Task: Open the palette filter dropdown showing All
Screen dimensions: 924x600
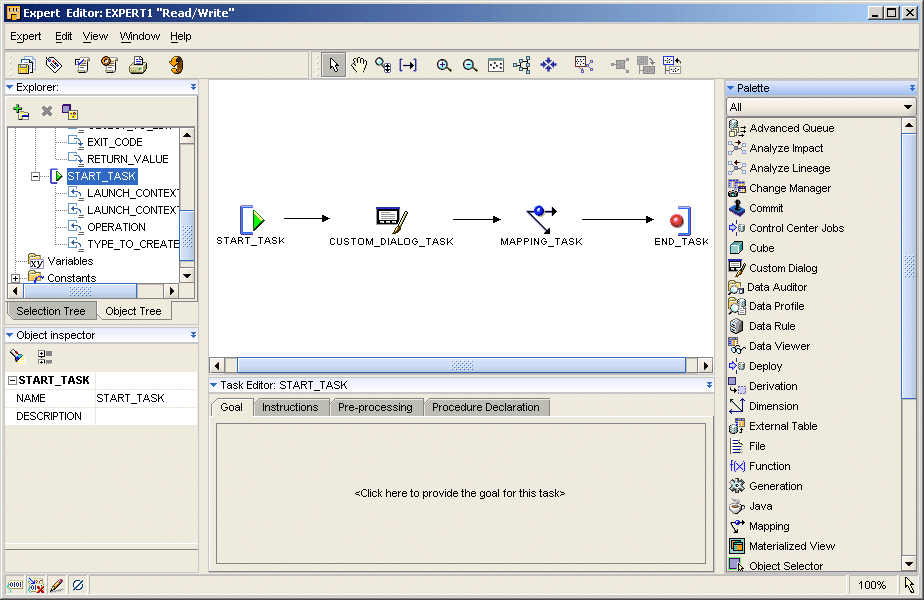Action: [x=908, y=105]
